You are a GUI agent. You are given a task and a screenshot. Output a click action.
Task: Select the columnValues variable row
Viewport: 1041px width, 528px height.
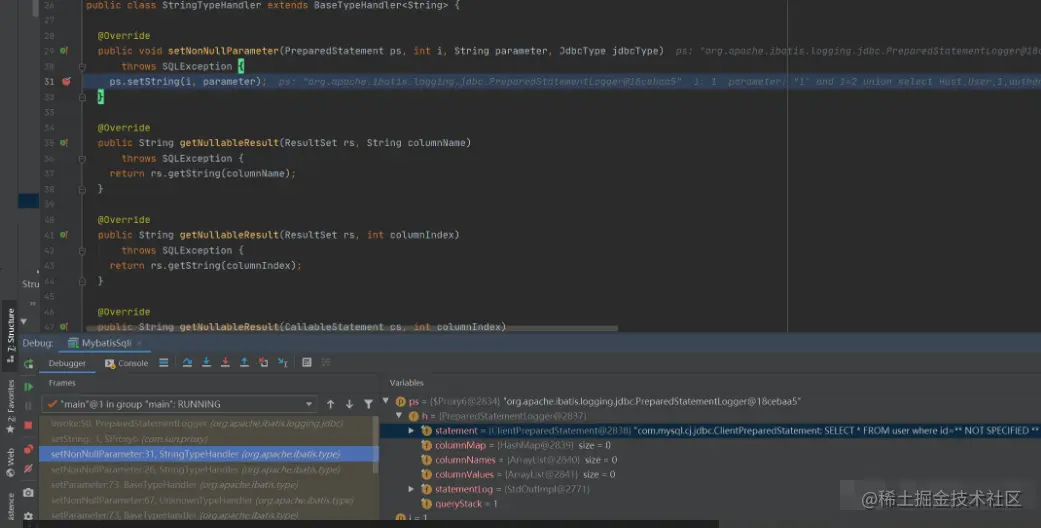710,474
